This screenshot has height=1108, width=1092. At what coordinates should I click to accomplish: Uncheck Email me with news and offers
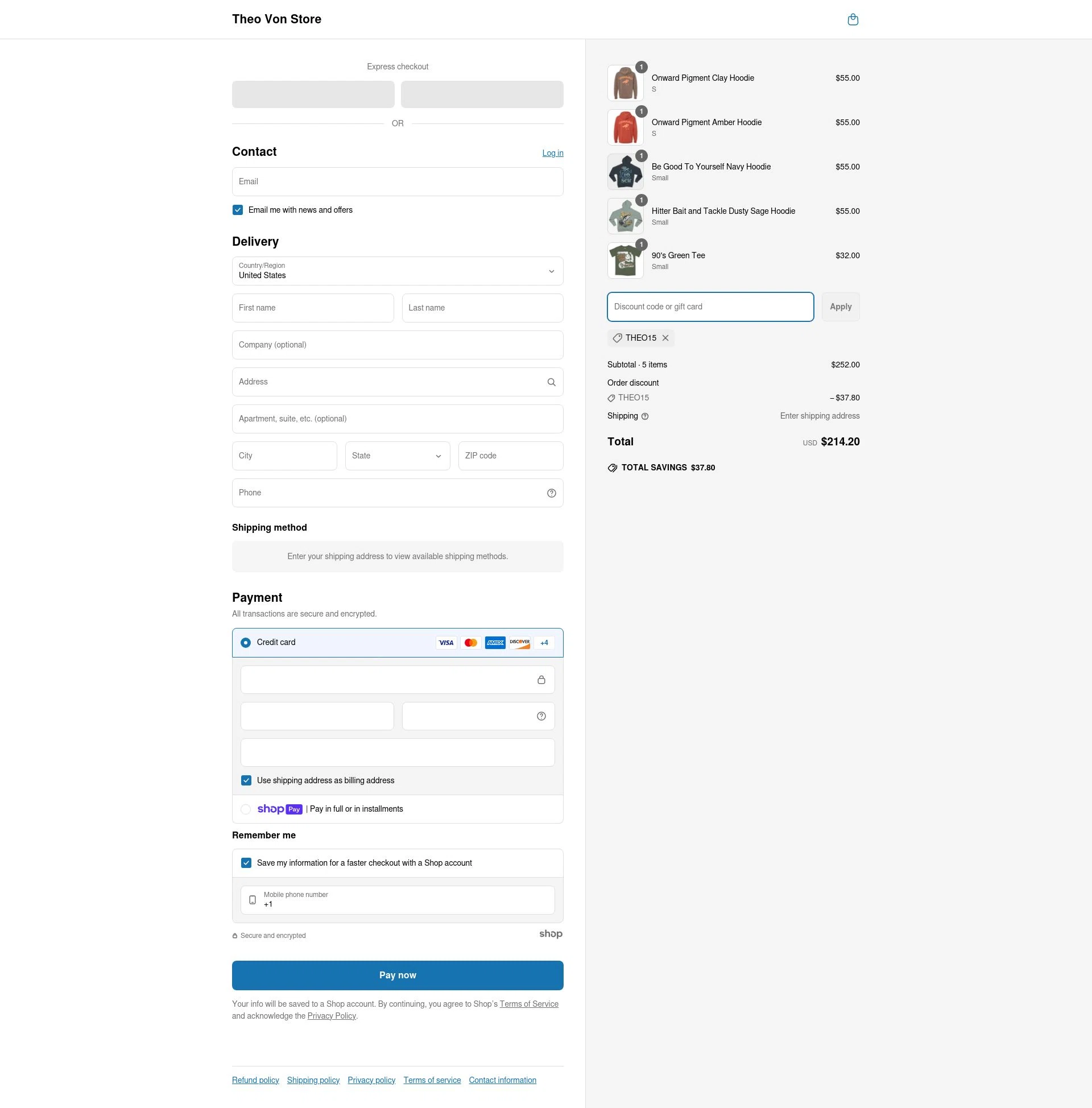pyautogui.click(x=237, y=210)
